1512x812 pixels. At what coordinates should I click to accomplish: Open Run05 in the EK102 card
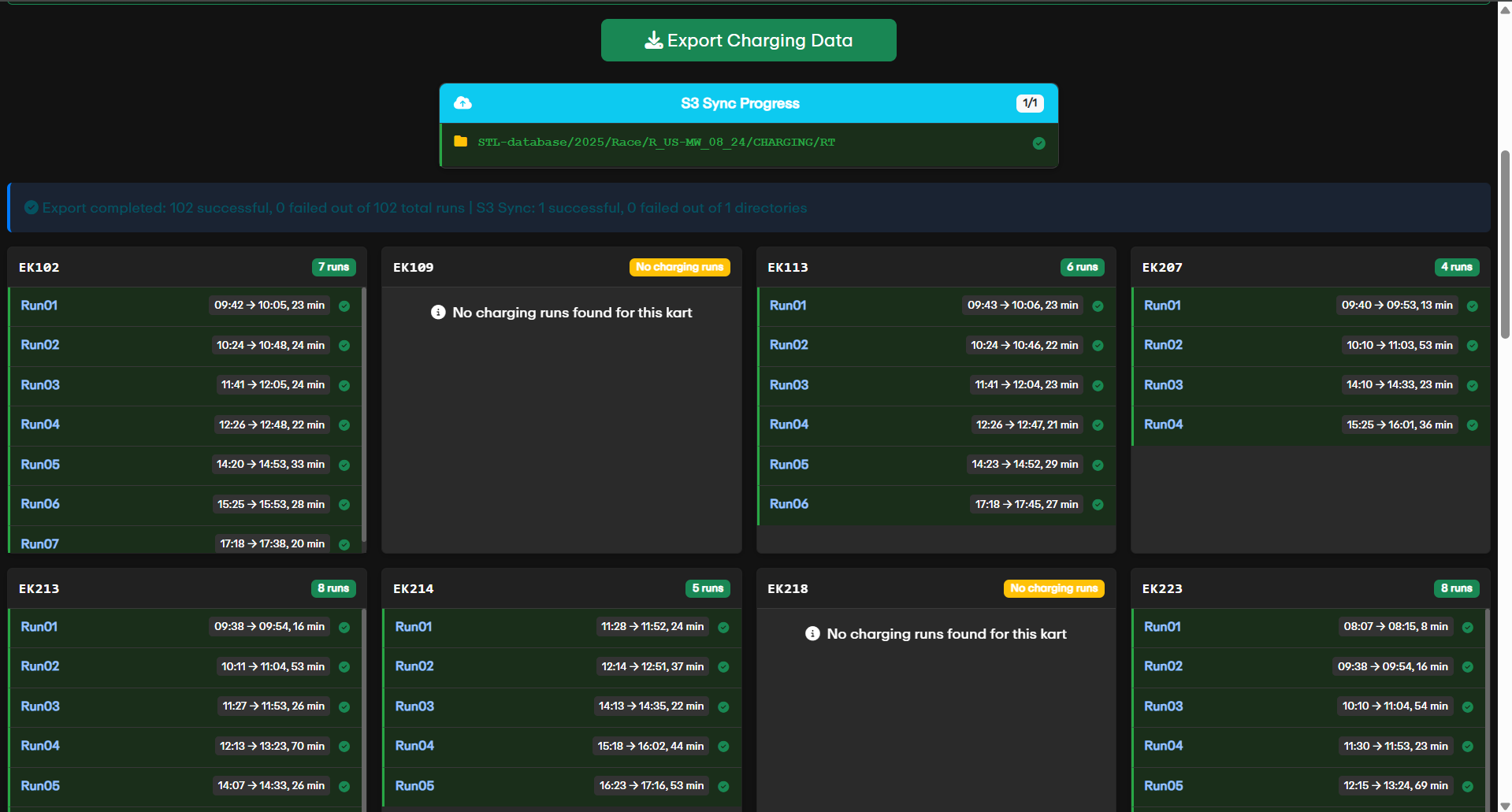pyautogui.click(x=40, y=465)
